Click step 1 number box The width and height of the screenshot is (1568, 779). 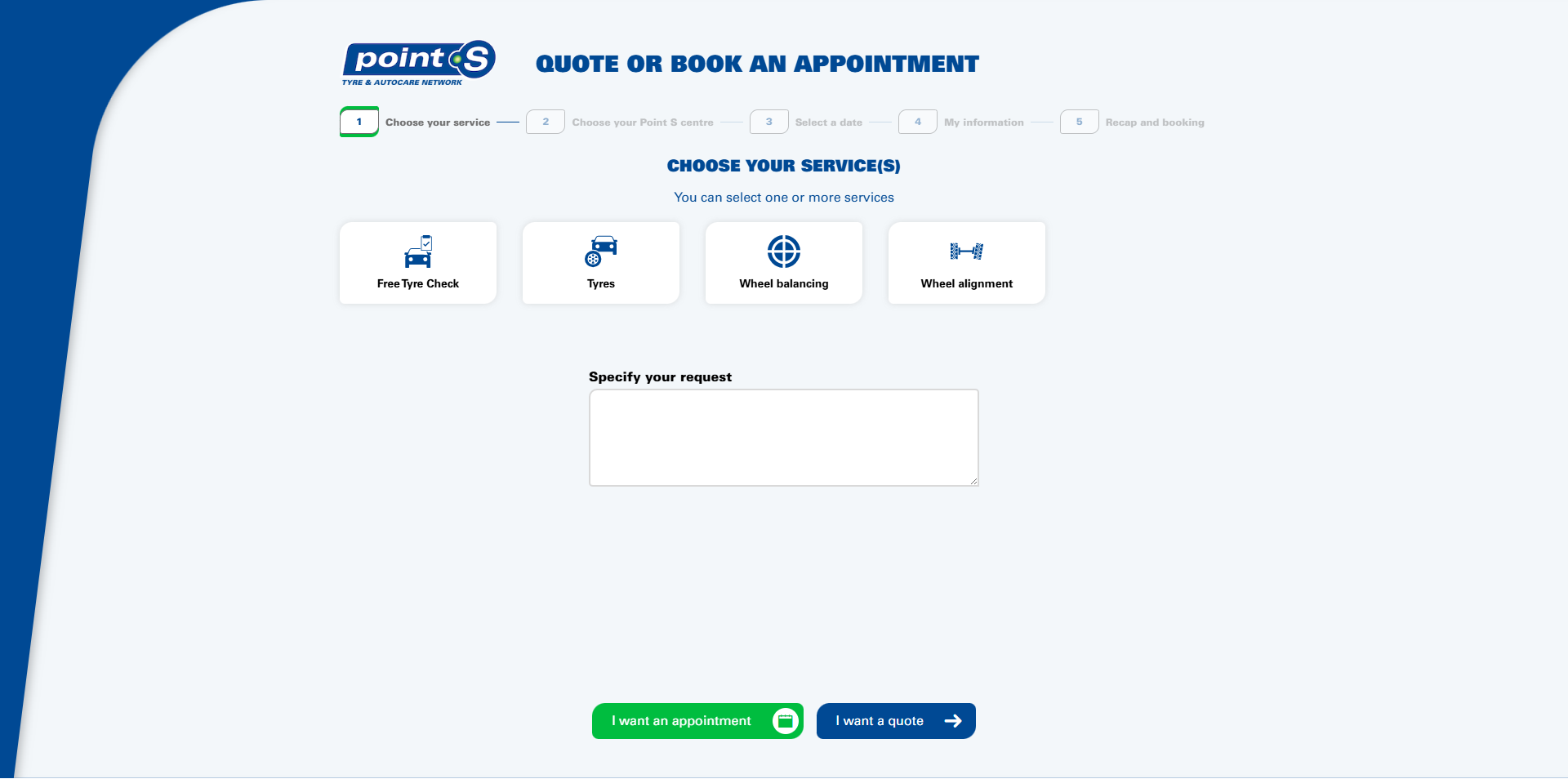coord(359,122)
